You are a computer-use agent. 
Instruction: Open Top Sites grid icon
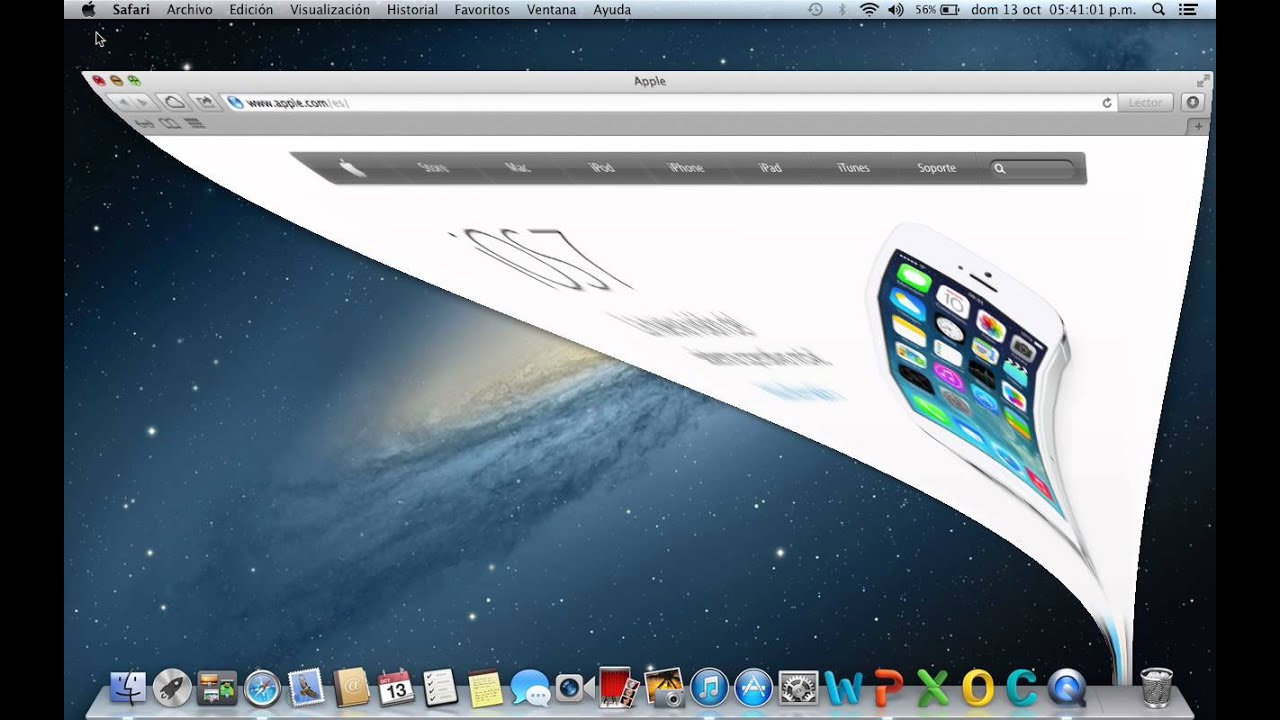coord(195,124)
